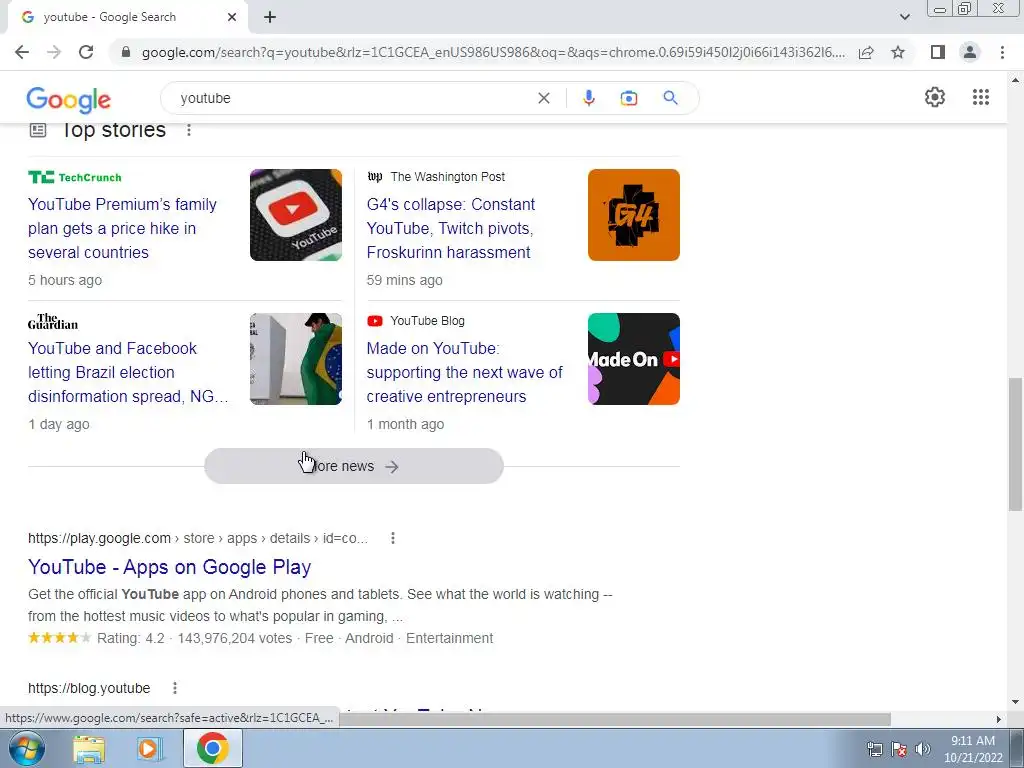Click the Chrome taskbar icon

coord(212,748)
